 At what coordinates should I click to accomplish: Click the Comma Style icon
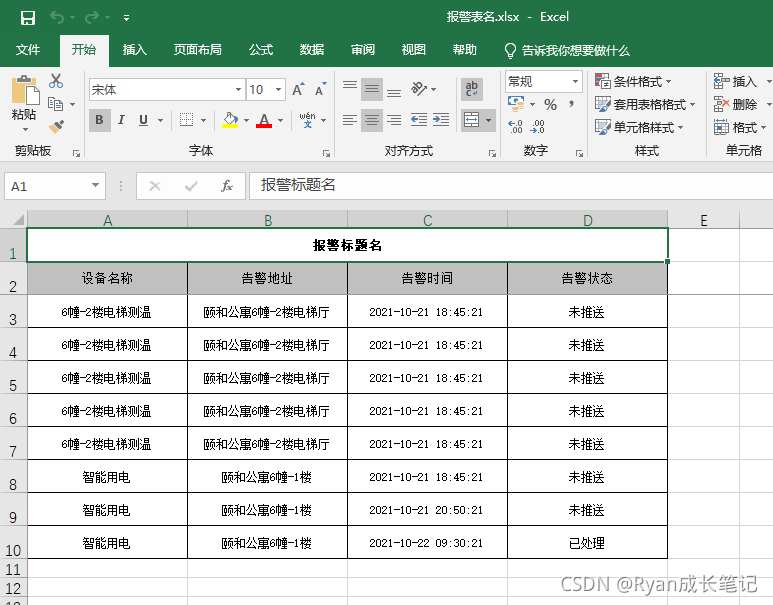click(x=572, y=104)
